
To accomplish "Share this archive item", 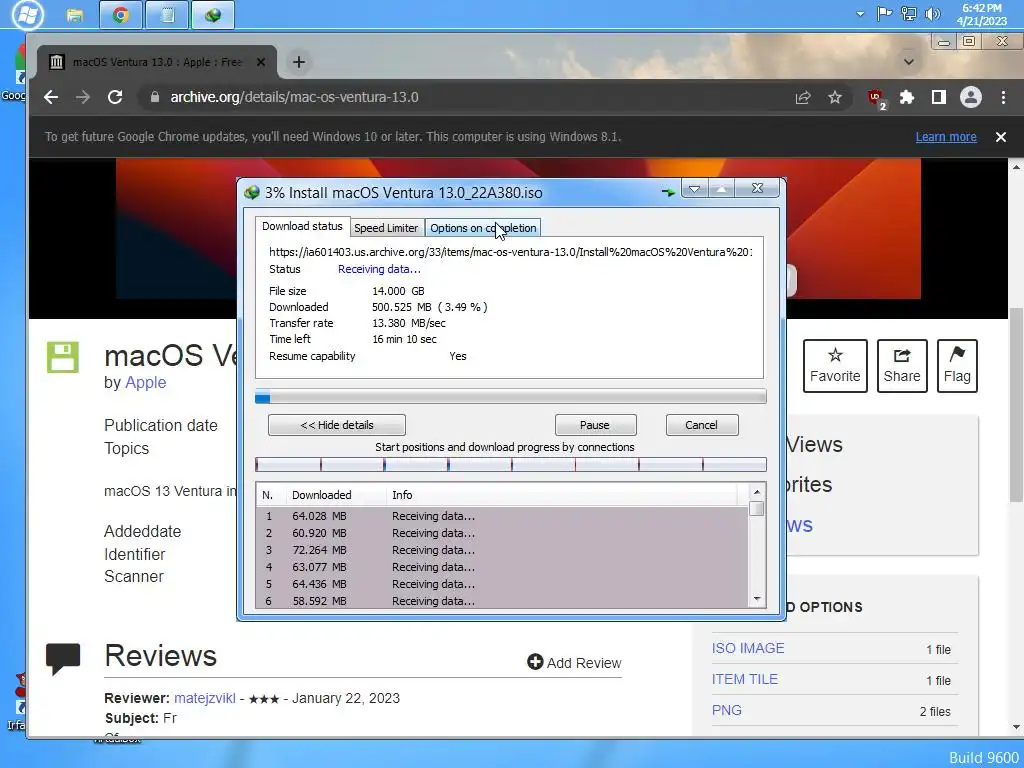I will coord(902,366).
